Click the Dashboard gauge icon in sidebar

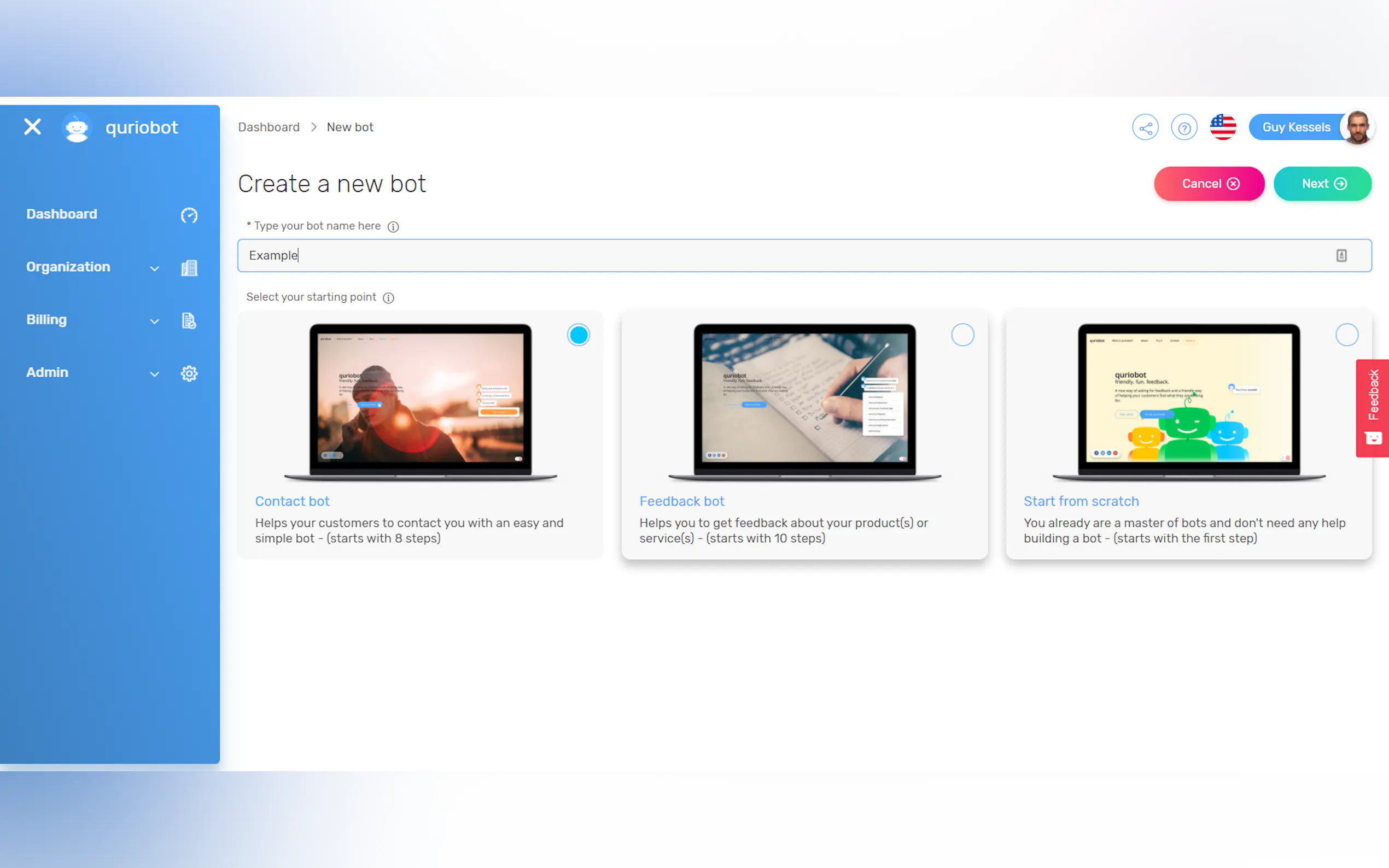pos(189,215)
